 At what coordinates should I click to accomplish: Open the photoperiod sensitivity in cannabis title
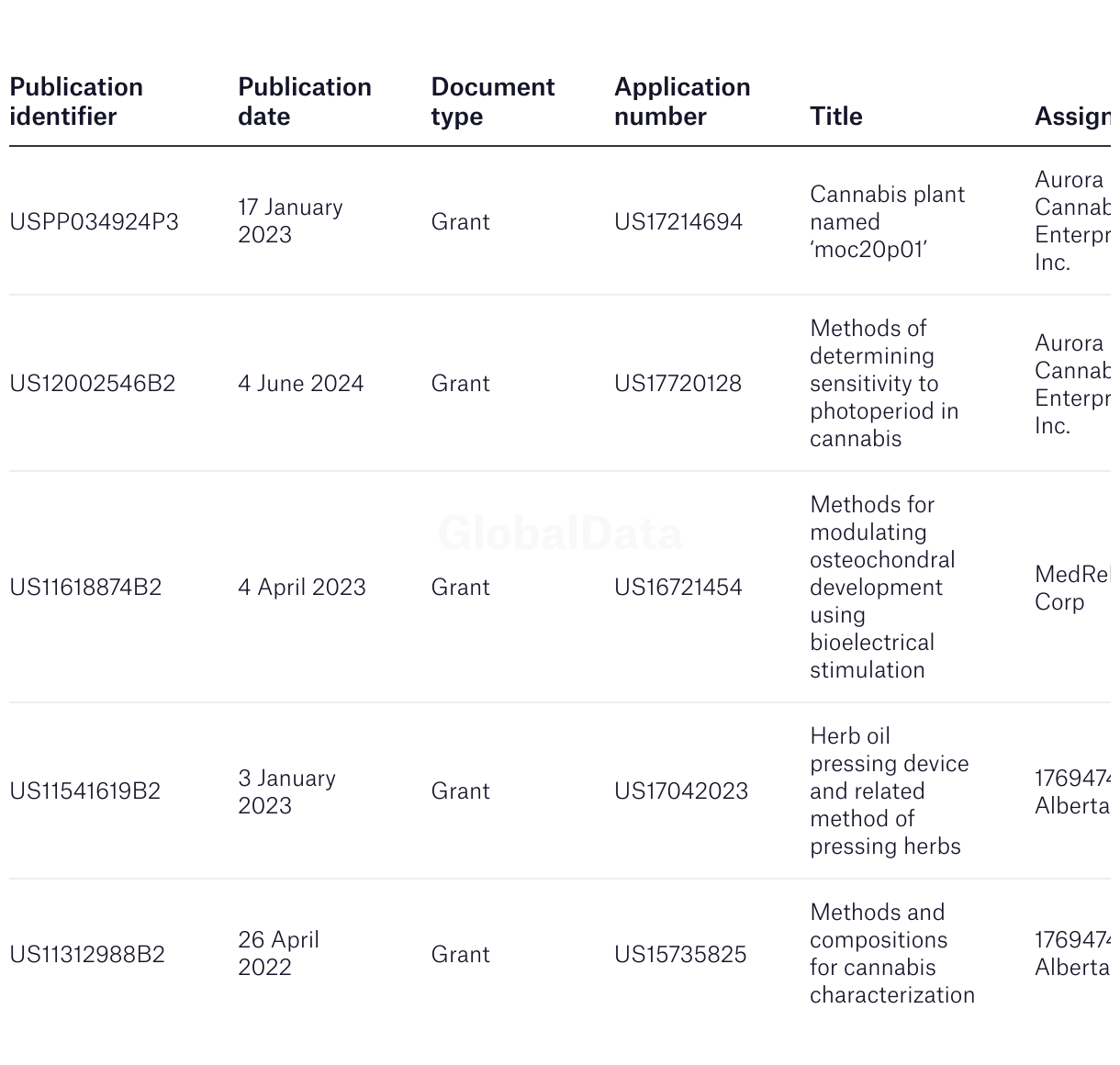point(884,384)
